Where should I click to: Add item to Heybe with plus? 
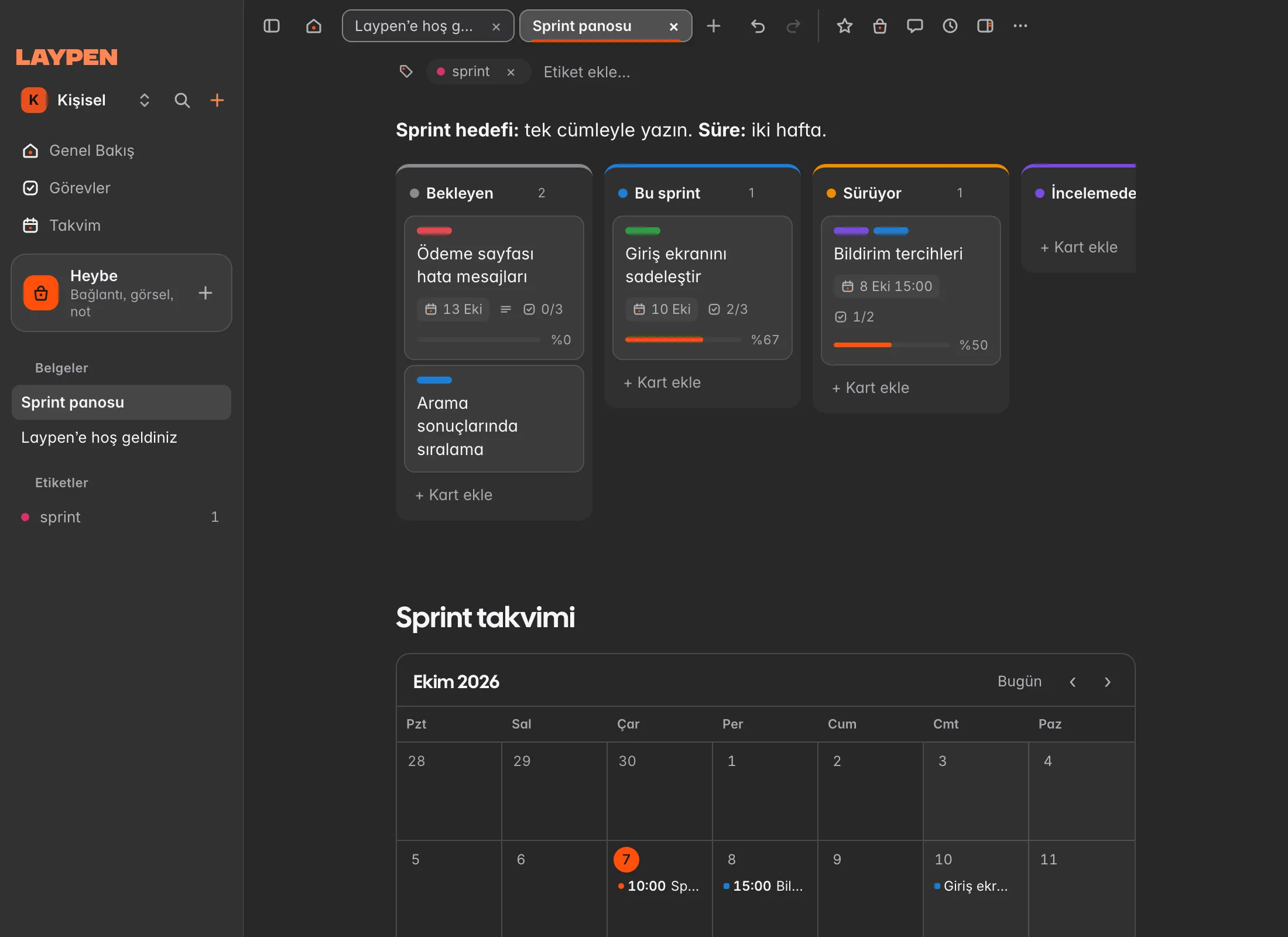point(205,293)
